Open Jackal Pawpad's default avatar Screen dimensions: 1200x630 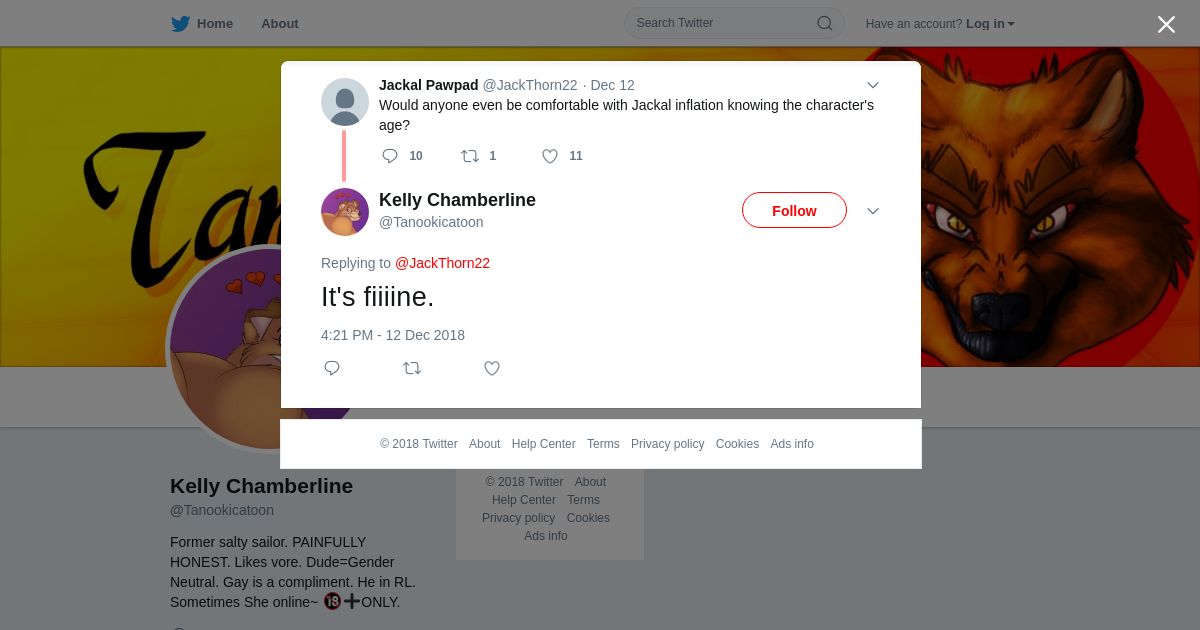[x=345, y=102]
